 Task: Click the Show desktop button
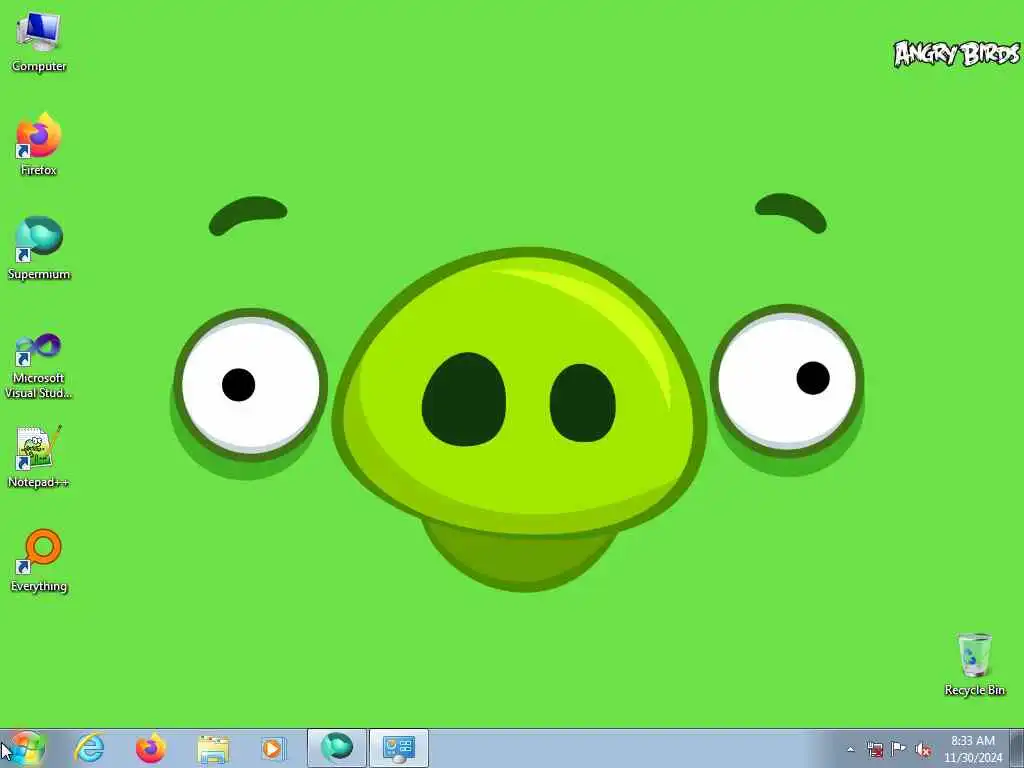[1017, 748]
